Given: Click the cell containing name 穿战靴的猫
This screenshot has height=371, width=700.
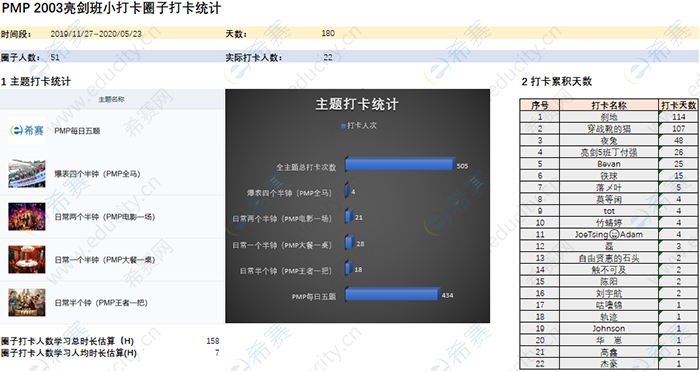Looking at the screenshot, I should [x=609, y=129].
